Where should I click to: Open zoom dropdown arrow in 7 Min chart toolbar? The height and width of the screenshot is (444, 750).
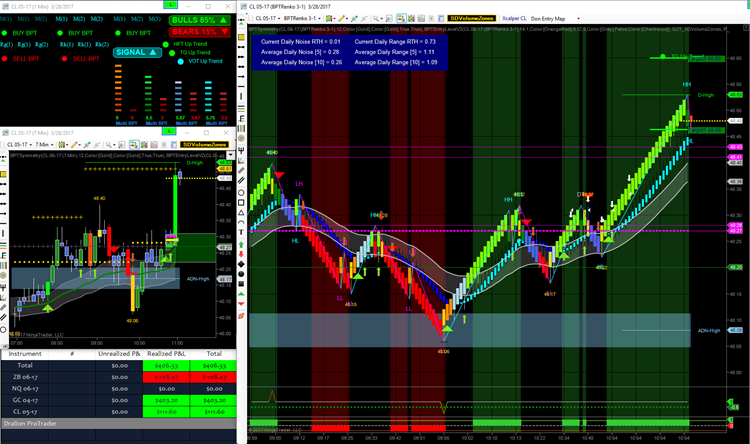[x=115, y=144]
